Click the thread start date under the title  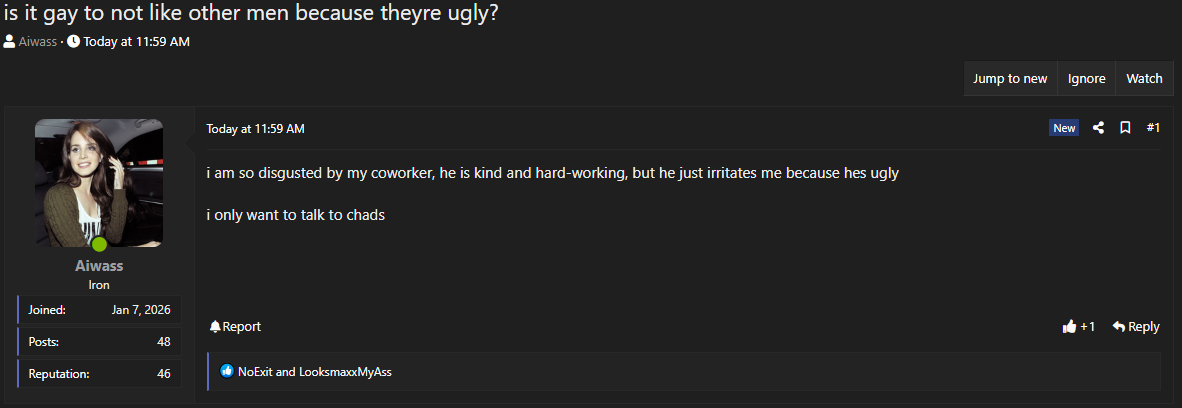pos(137,42)
